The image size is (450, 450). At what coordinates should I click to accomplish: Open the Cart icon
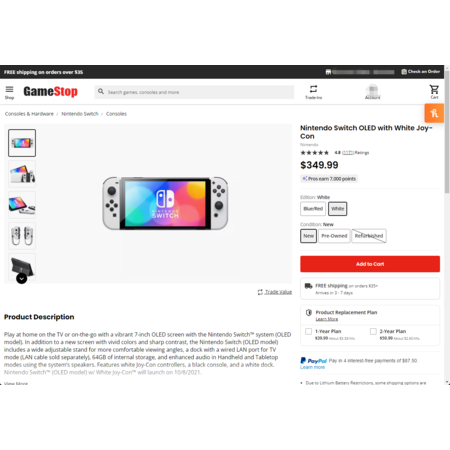click(x=434, y=92)
